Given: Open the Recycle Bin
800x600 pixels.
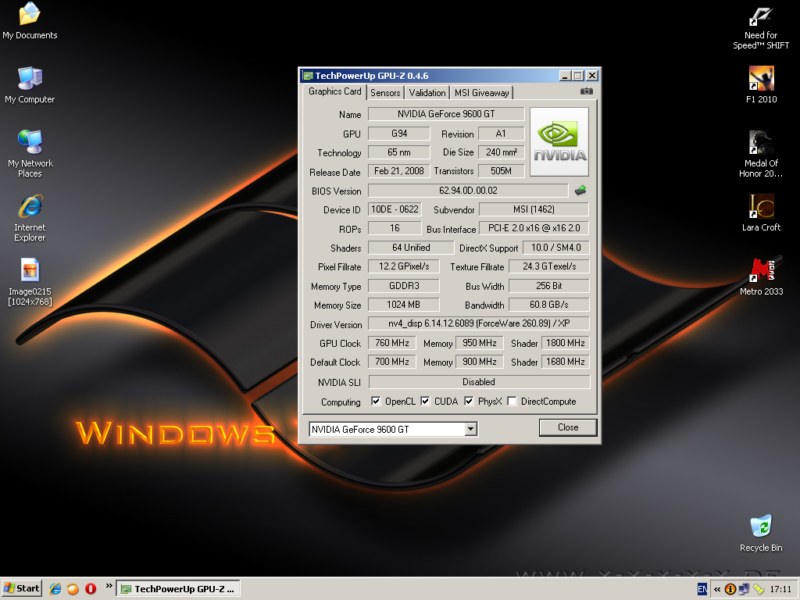Looking at the screenshot, I should pos(761,526).
